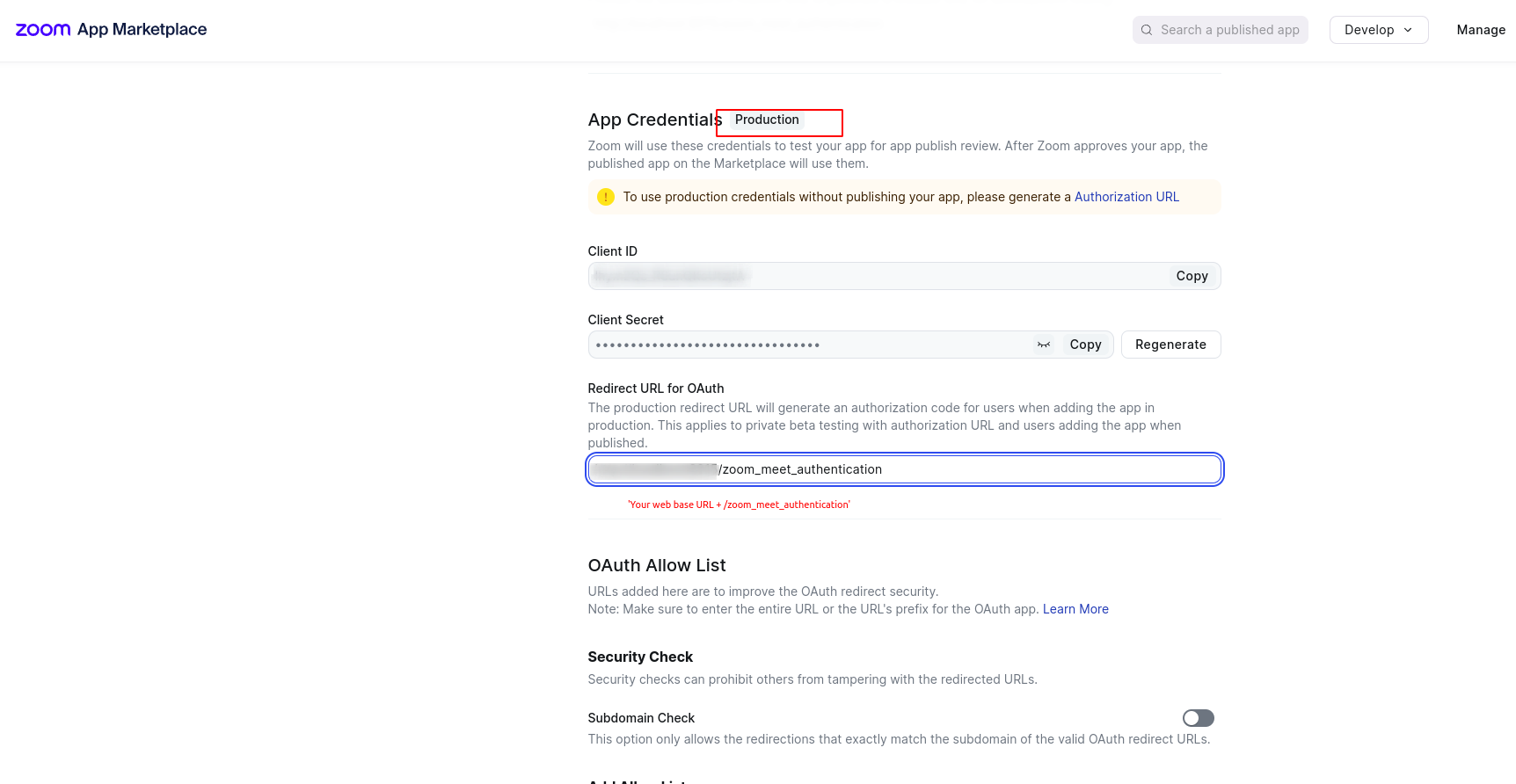Open the Authorization URL link

point(1126,197)
